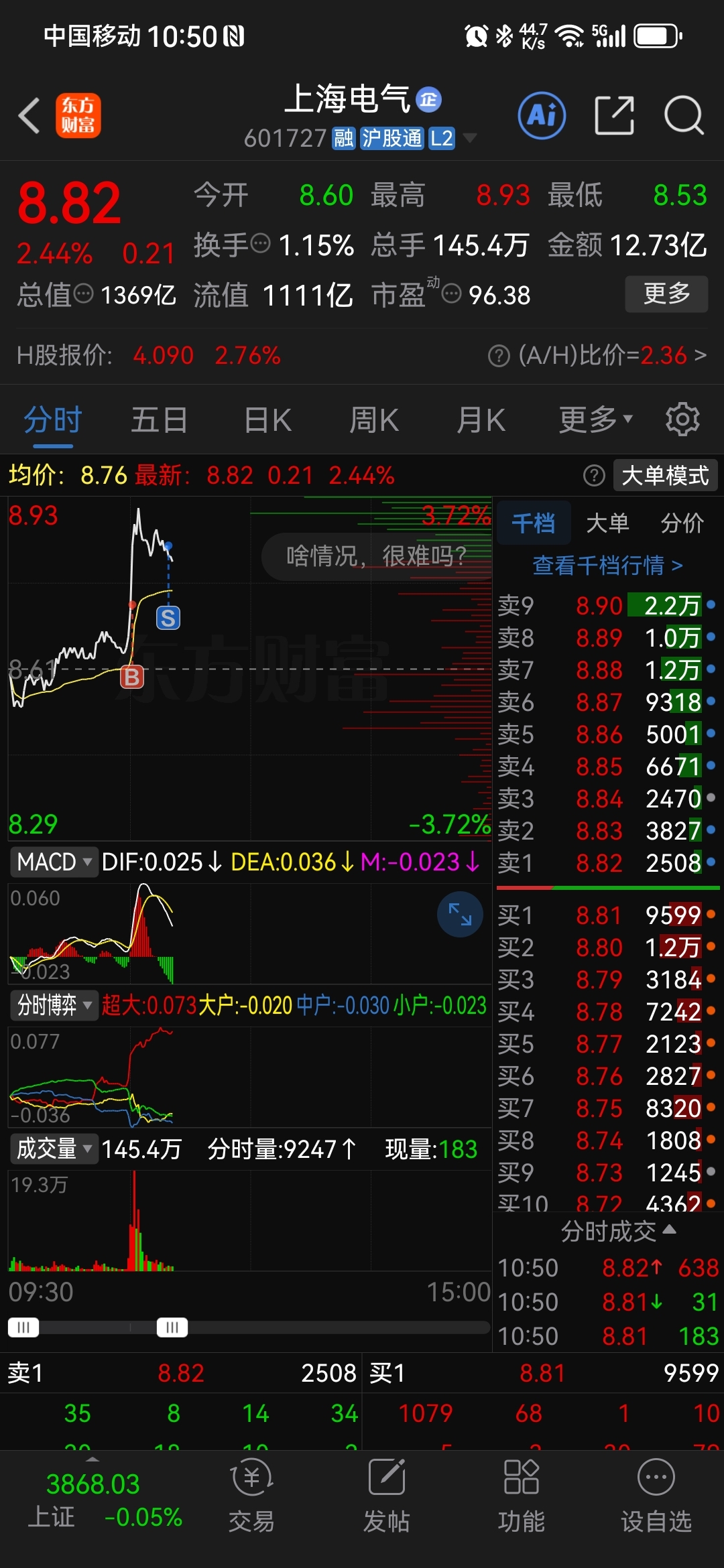Switch to 五日 chart tab
The width and height of the screenshot is (724, 1568).
[x=160, y=421]
